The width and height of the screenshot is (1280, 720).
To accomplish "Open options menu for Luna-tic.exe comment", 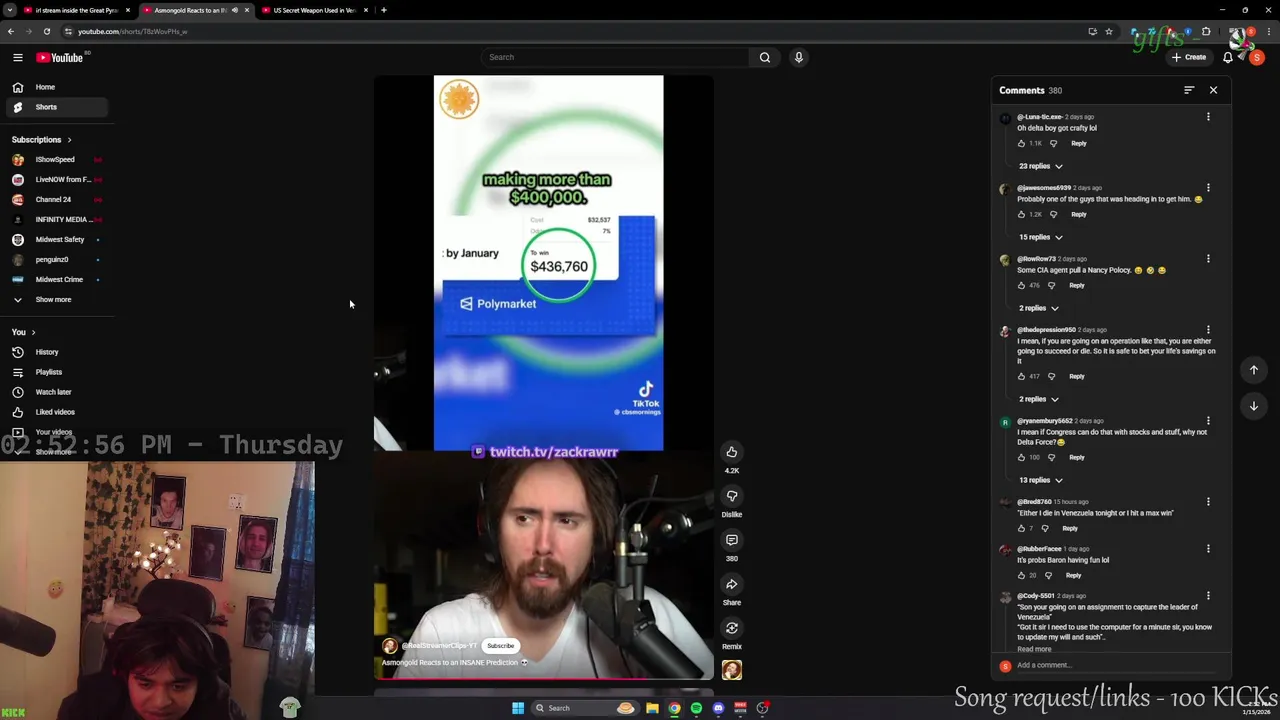I will (1208, 117).
